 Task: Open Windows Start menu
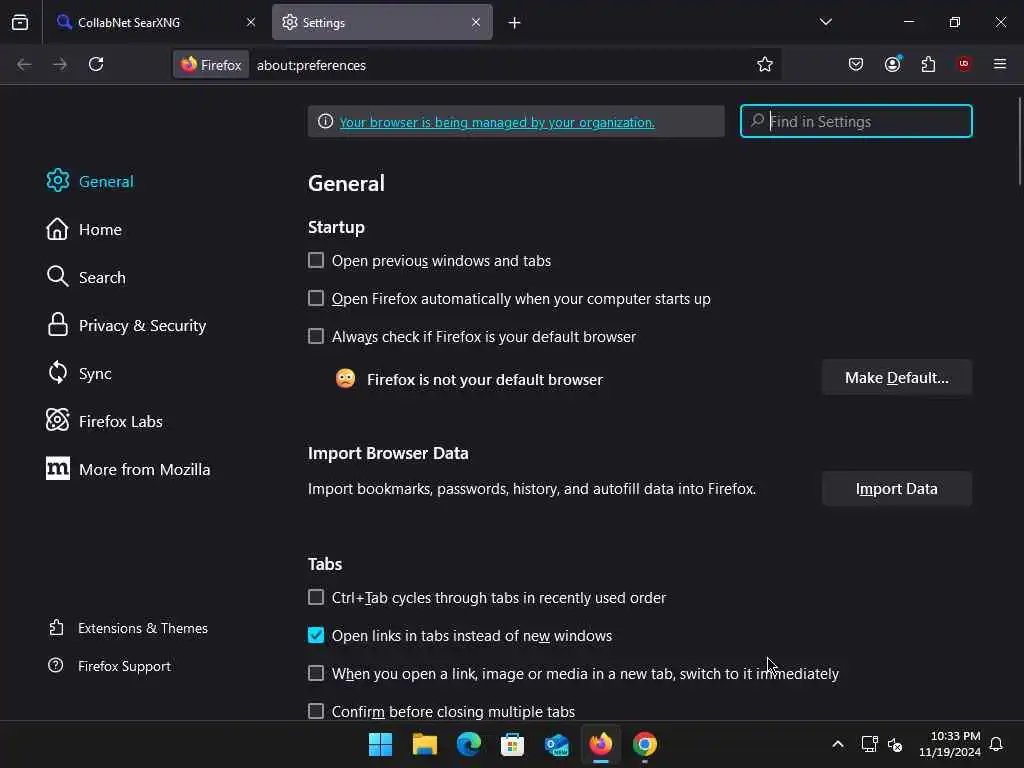point(380,744)
